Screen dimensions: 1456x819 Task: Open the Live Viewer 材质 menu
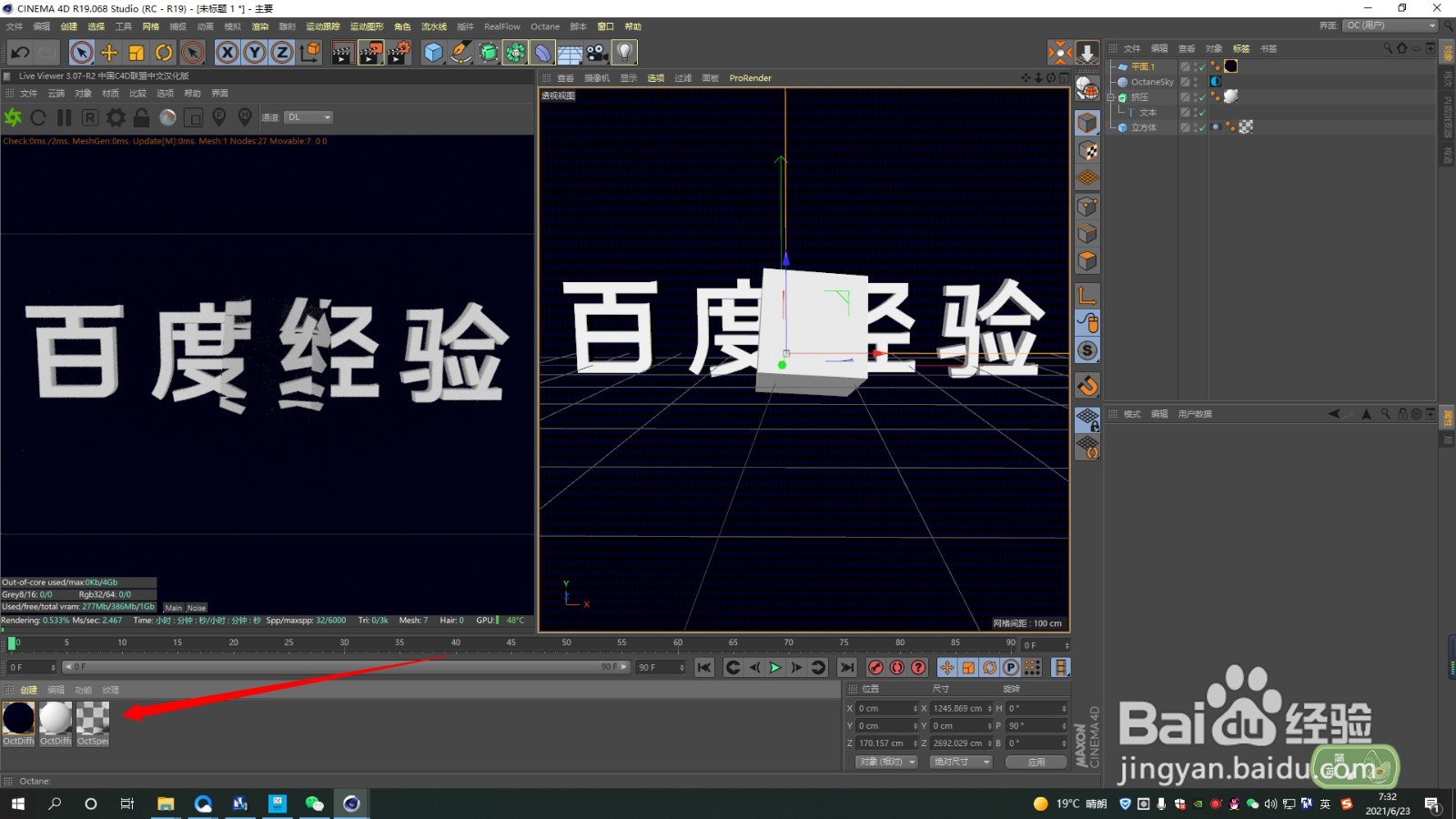[x=110, y=94]
